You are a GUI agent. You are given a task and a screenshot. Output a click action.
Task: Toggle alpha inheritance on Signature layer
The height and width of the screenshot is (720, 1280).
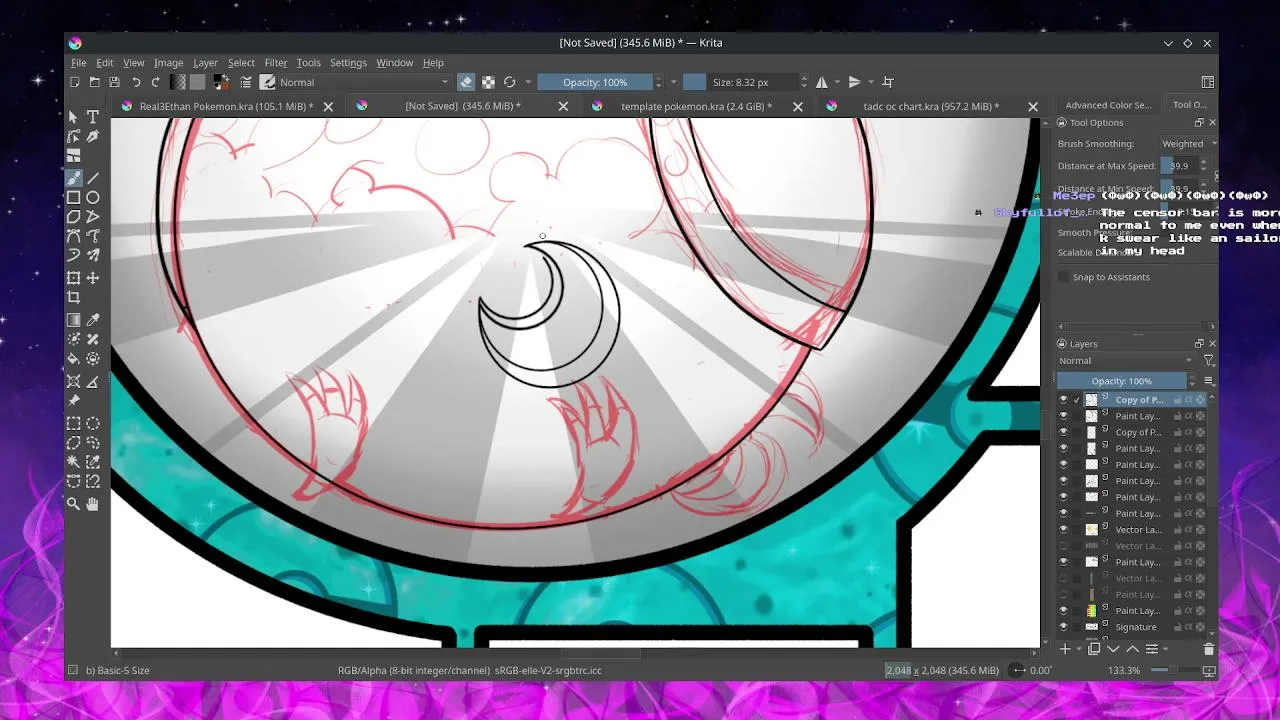click(1188, 627)
